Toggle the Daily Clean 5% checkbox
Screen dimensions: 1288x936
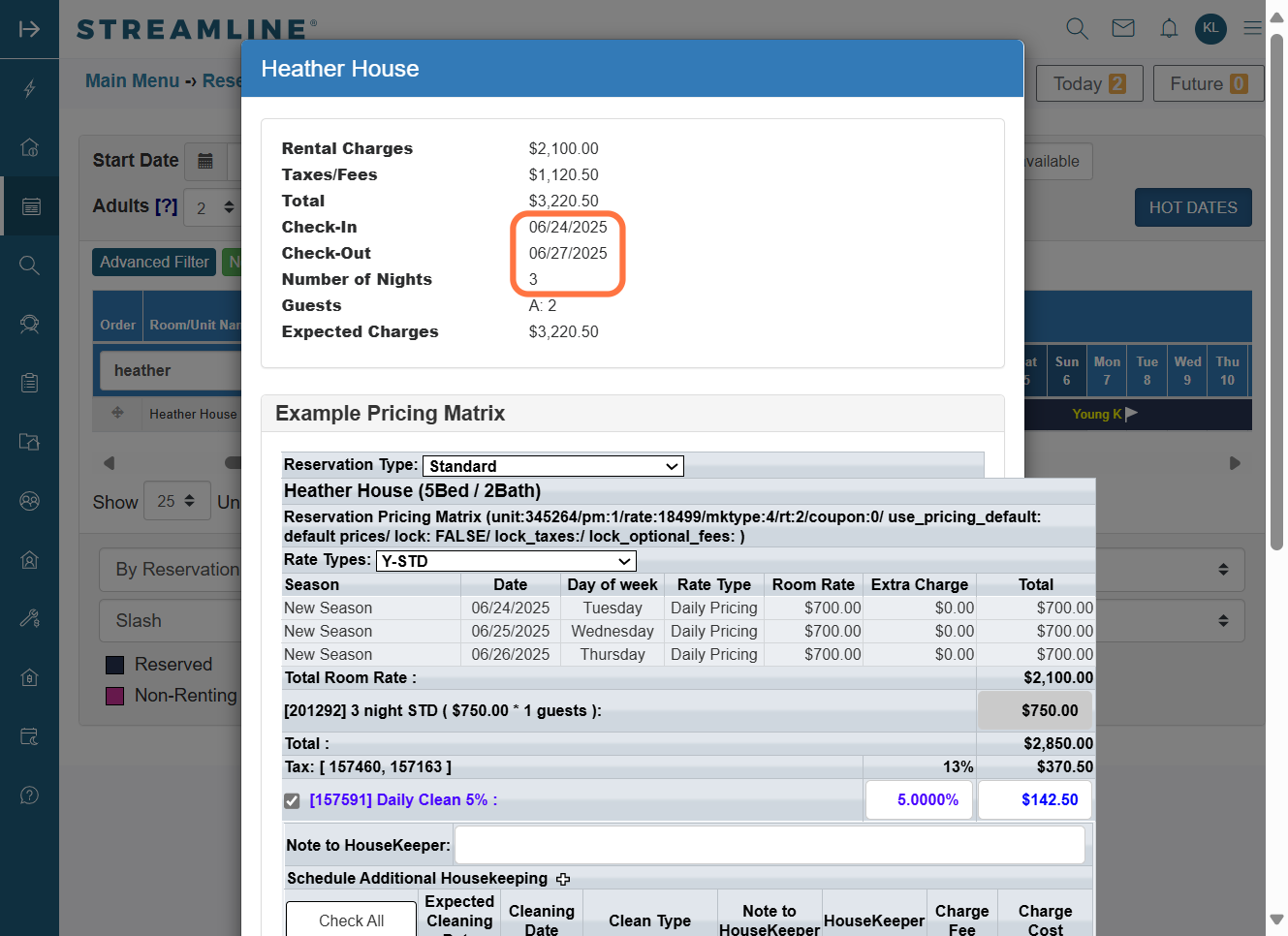[292, 800]
